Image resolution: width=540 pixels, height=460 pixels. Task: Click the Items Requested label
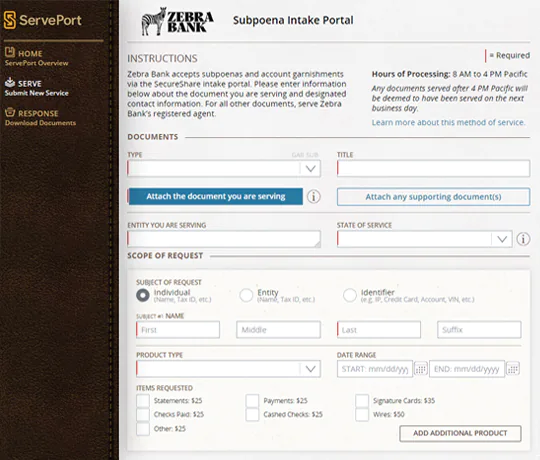coord(164,388)
